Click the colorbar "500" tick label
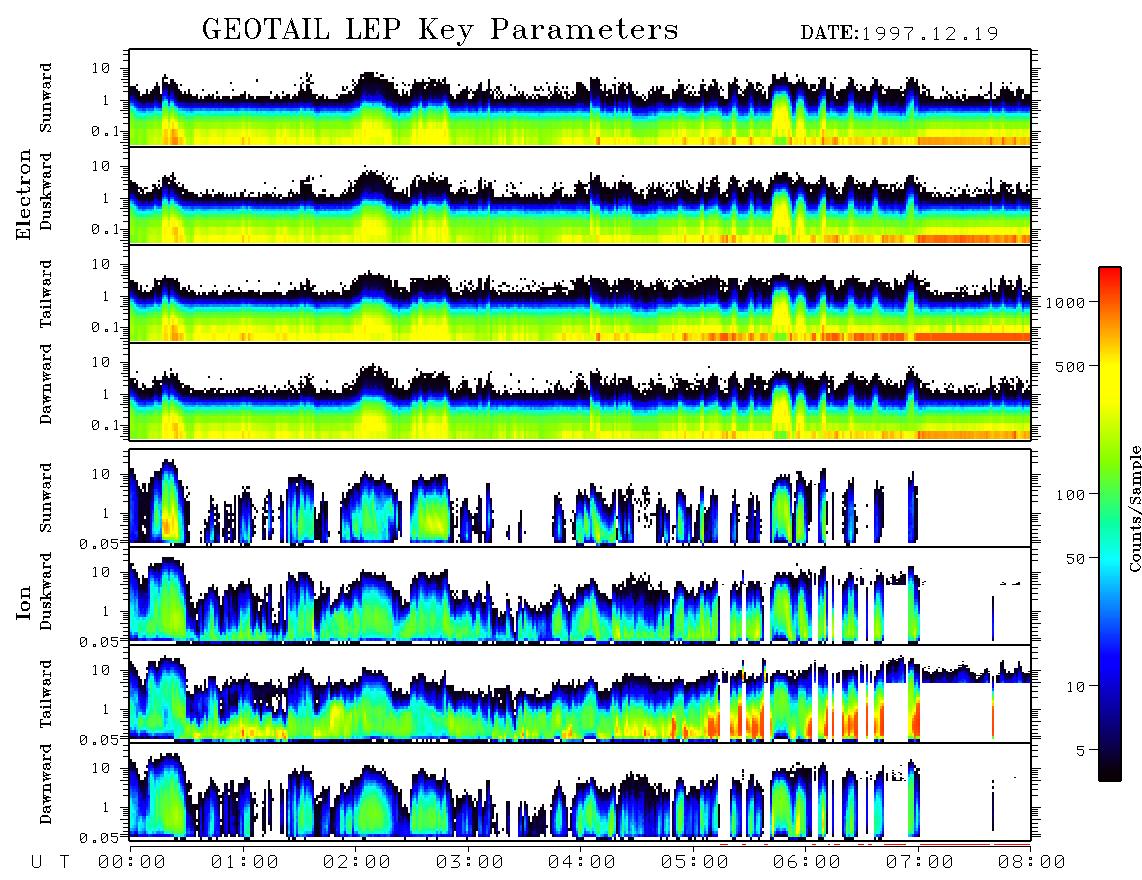Viewport: 1142px width, 880px height. tap(1070, 366)
